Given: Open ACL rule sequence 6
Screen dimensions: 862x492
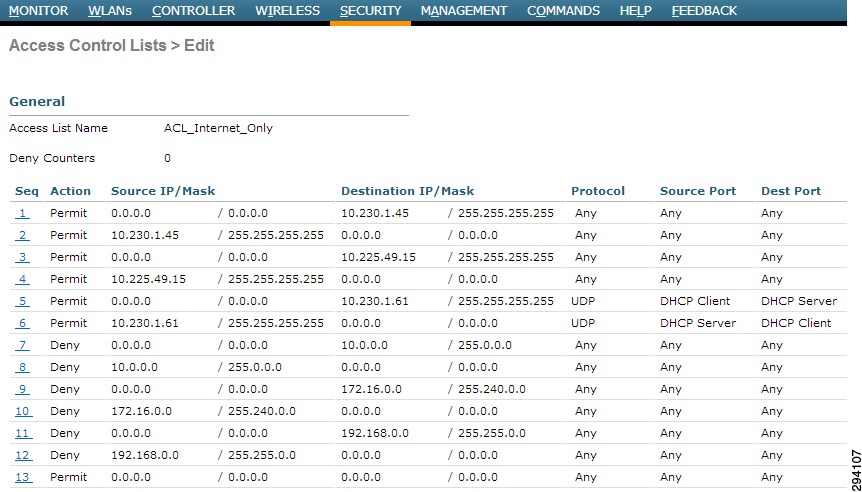Looking at the screenshot, I should 22,323.
